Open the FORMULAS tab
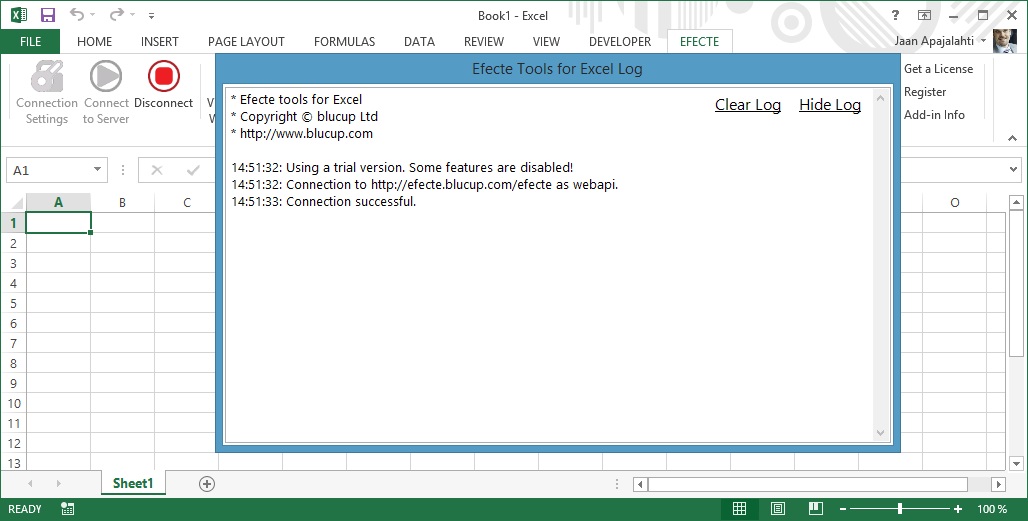 point(344,41)
